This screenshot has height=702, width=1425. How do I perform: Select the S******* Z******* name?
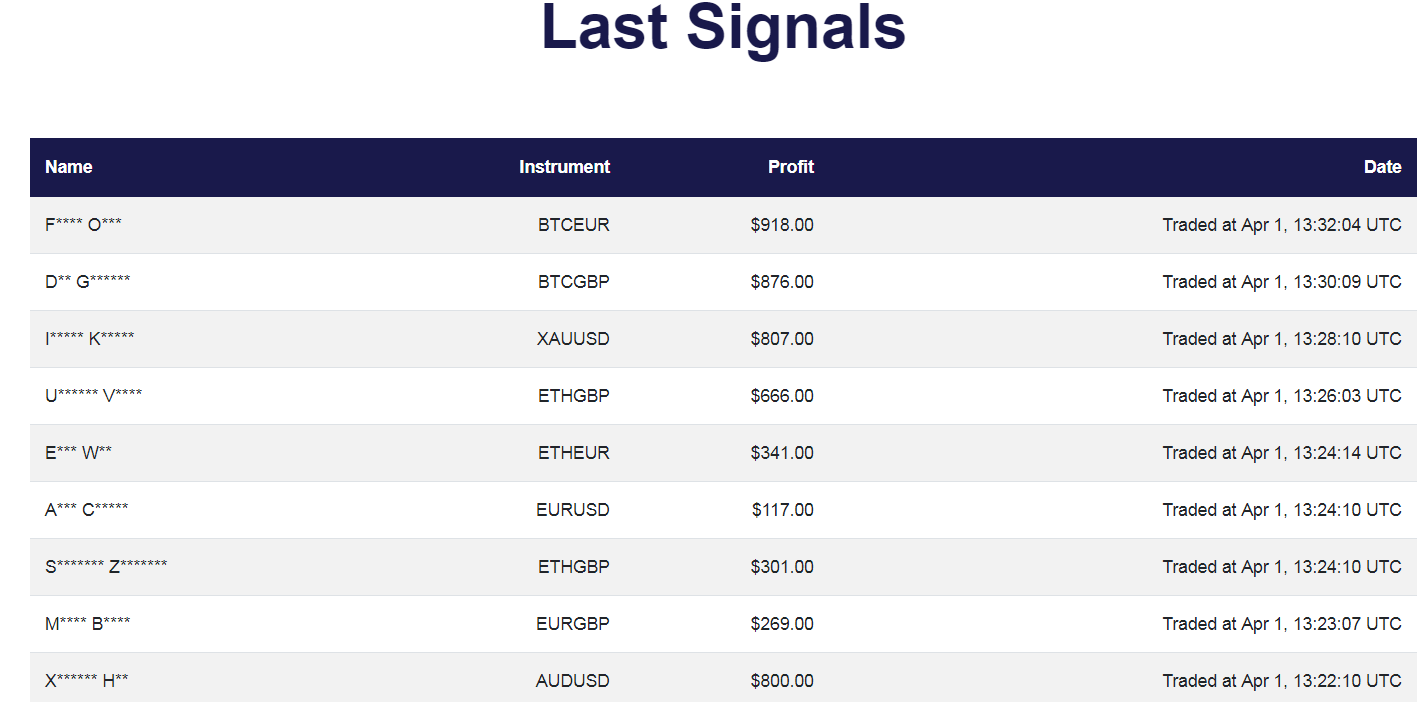pyautogui.click(x=106, y=567)
